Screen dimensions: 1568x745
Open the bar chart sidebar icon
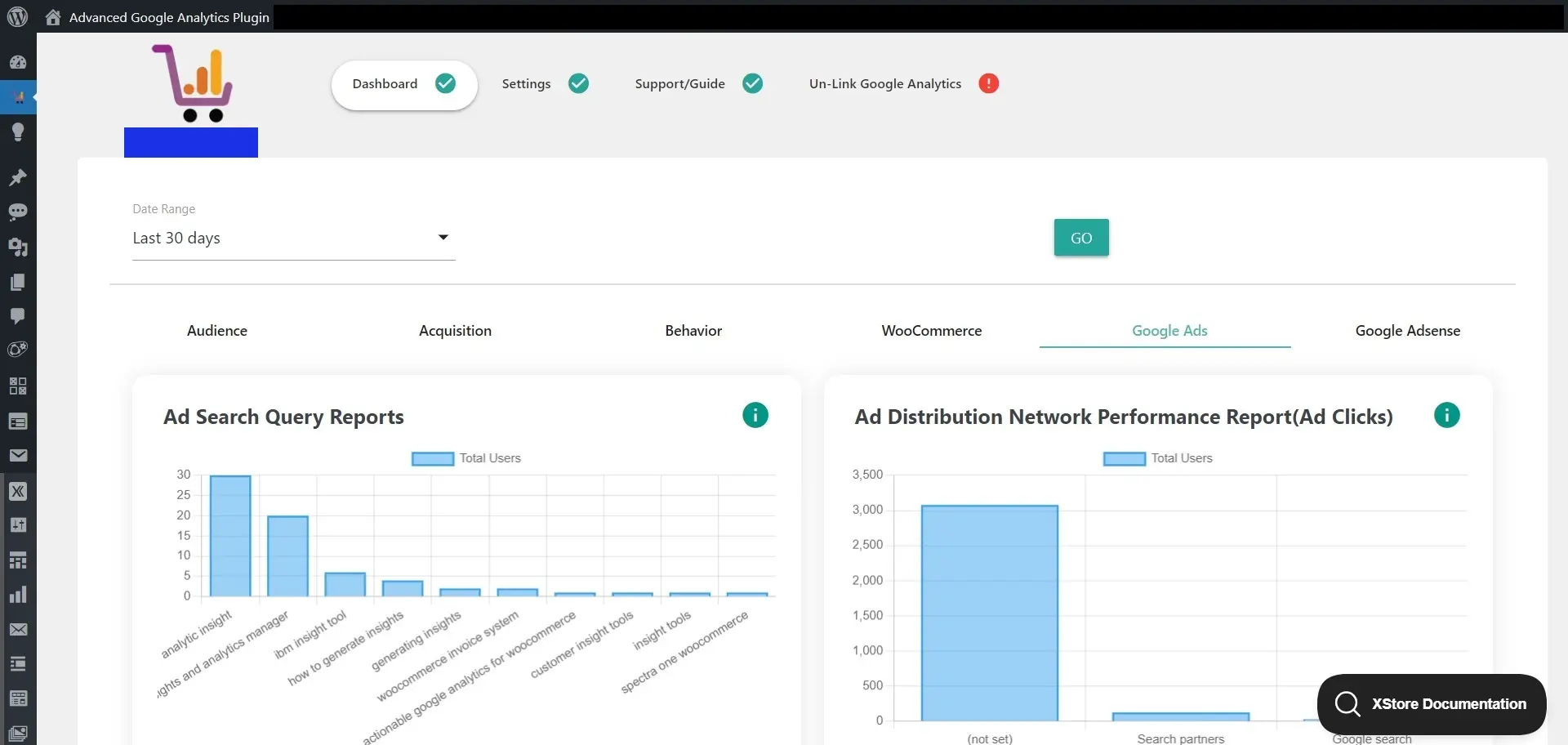(18, 595)
